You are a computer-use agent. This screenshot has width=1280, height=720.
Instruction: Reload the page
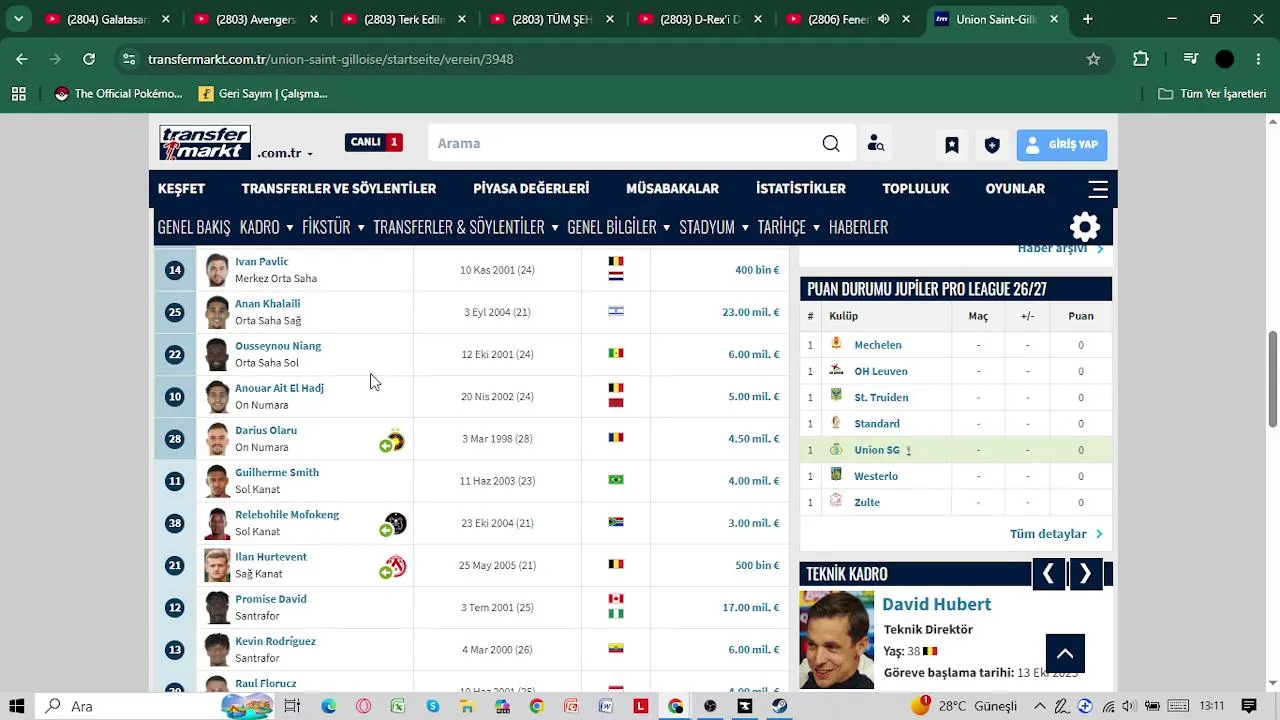pos(89,59)
